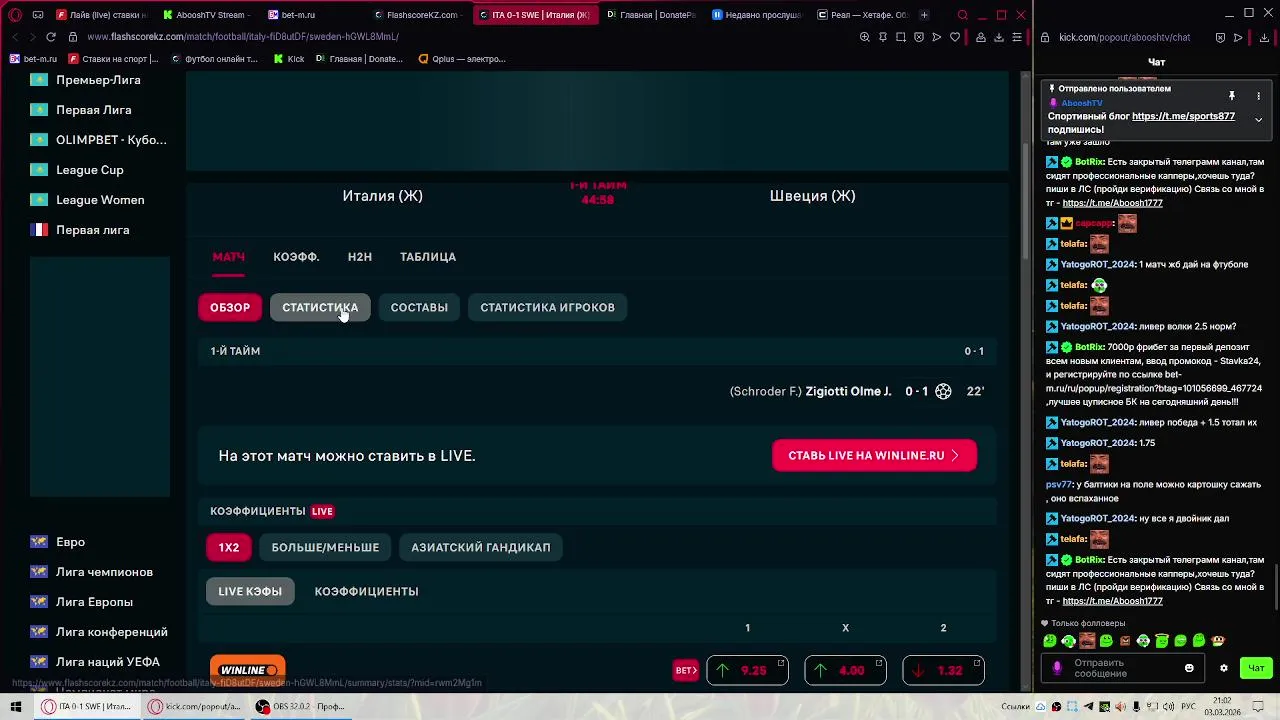Click green Чат send button
The image size is (1280, 720).
pyautogui.click(x=1256, y=668)
